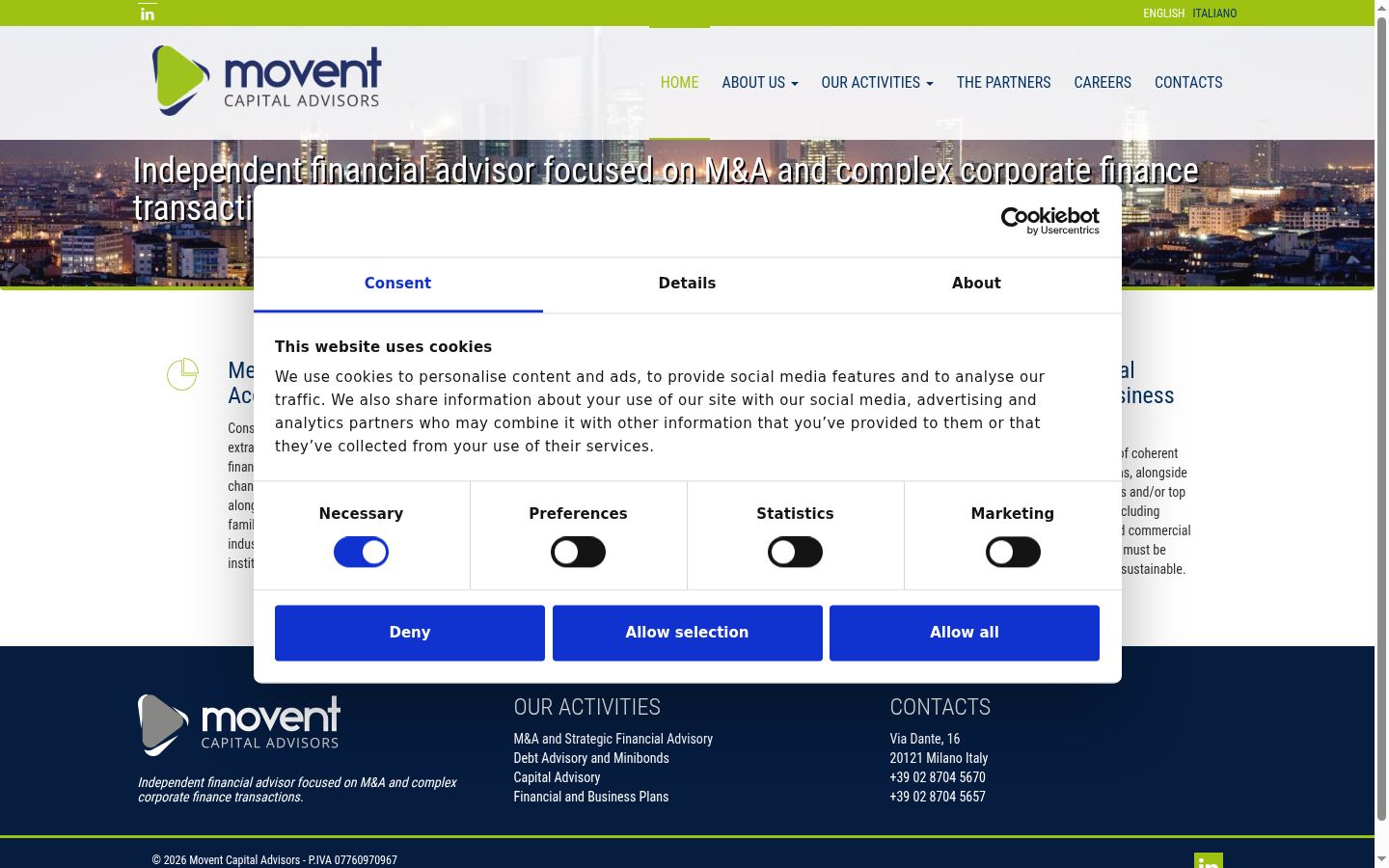Viewport: 1389px width, 868px height.
Task: Click the CONTACTS footer heading
Action: click(x=940, y=707)
